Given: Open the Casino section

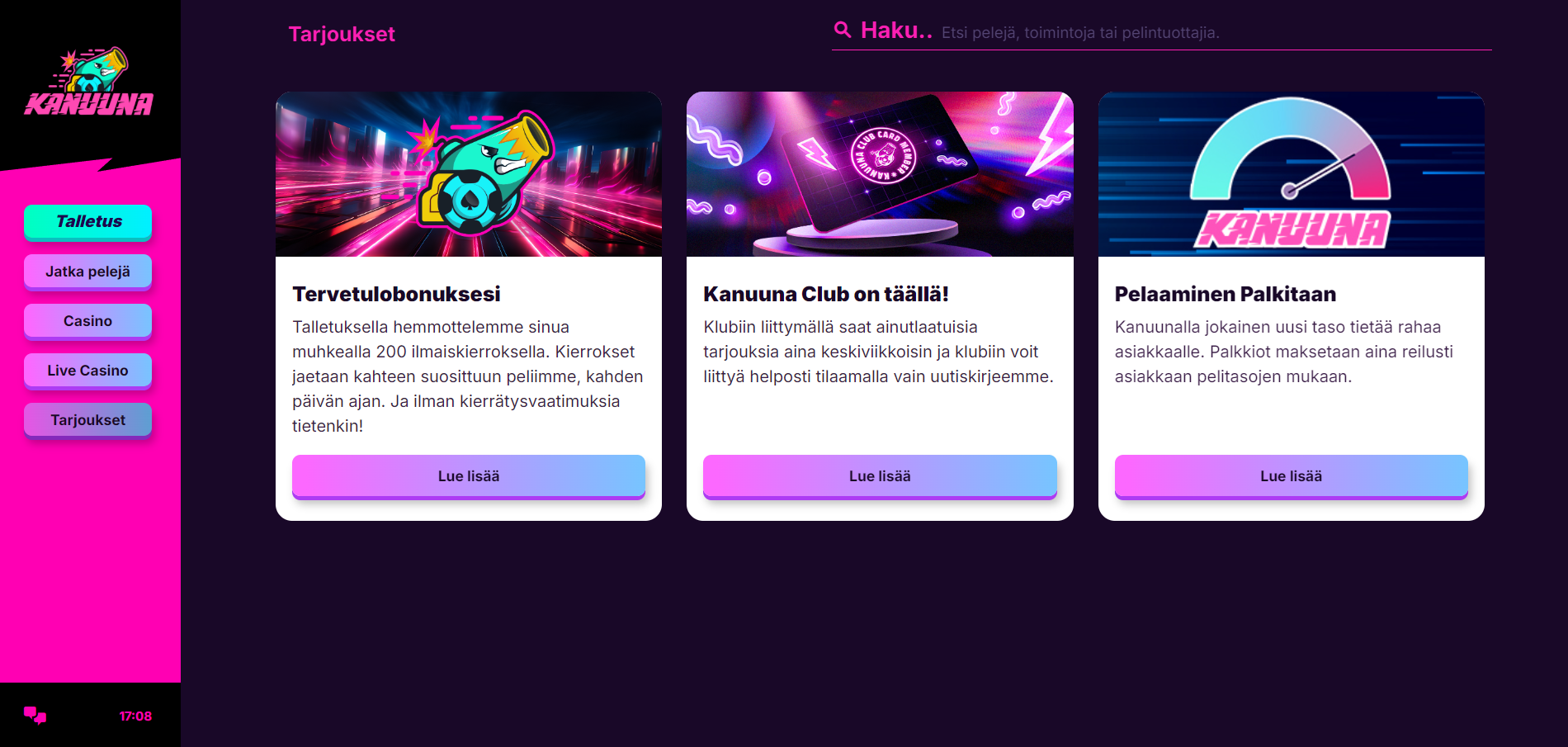Looking at the screenshot, I should pos(88,321).
